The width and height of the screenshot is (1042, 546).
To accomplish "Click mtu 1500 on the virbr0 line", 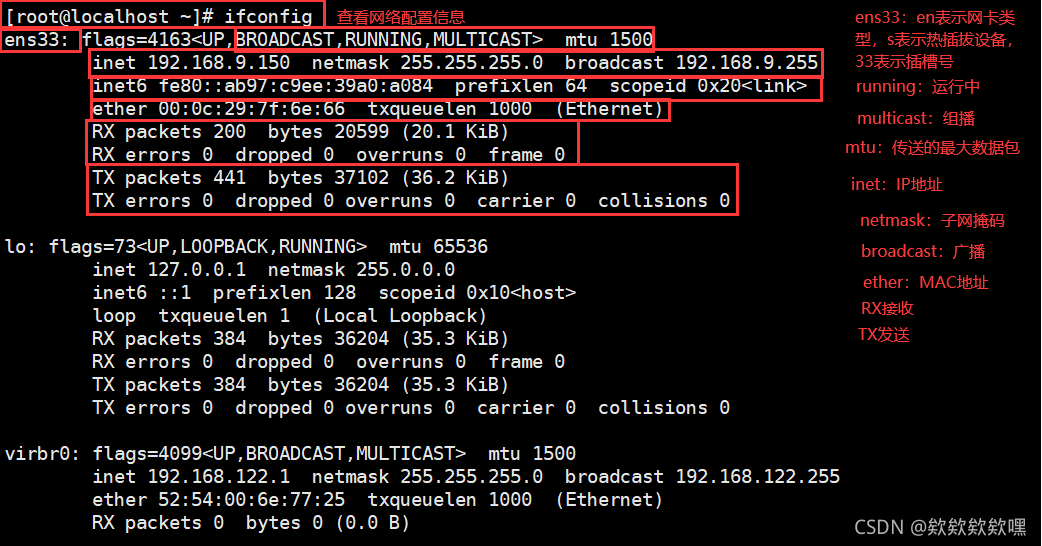I will [532, 454].
